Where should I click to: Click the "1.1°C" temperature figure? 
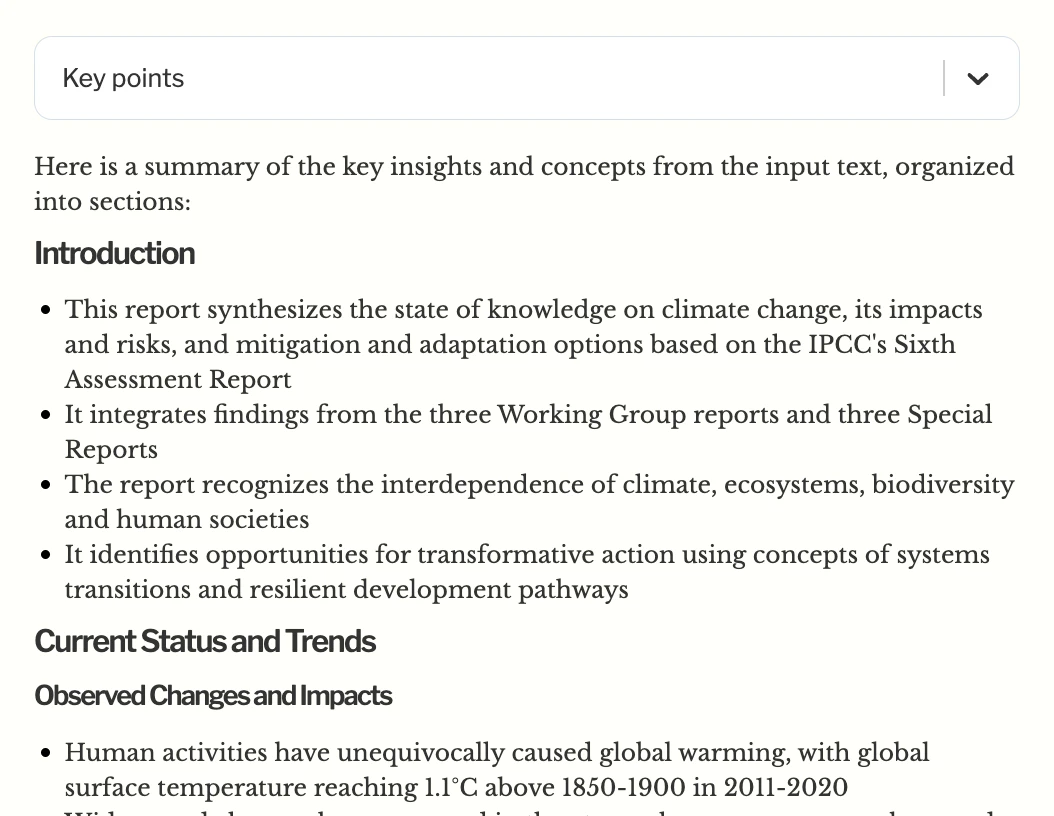[x=452, y=788]
